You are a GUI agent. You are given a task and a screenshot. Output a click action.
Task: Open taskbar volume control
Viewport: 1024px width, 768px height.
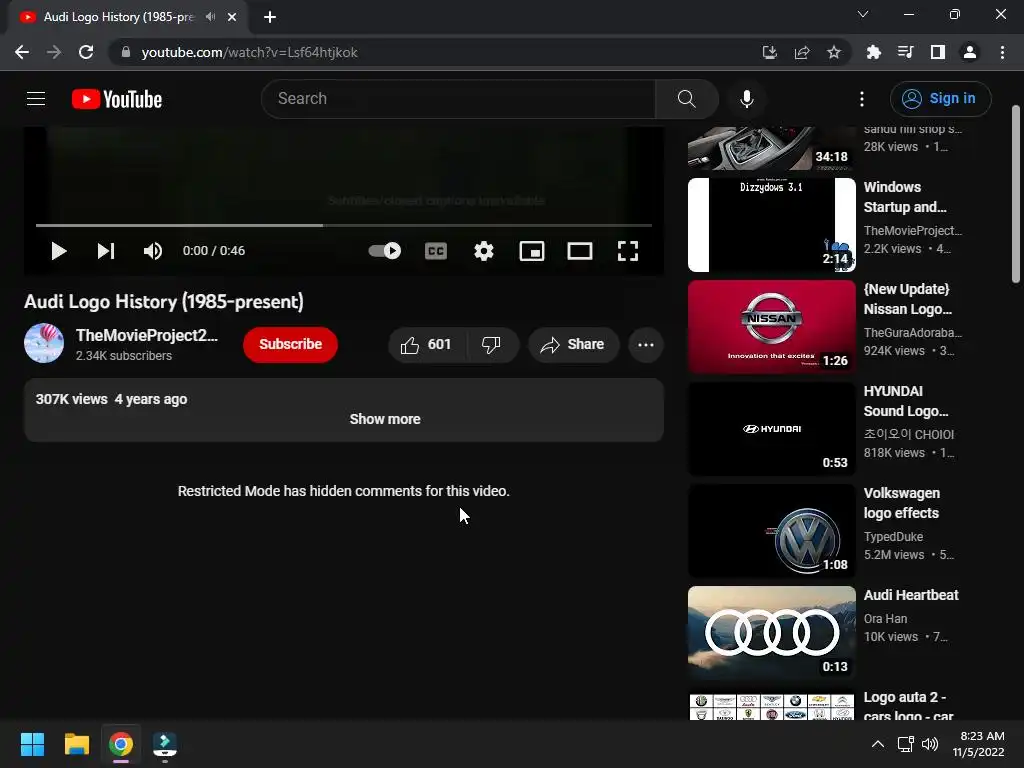(930, 744)
